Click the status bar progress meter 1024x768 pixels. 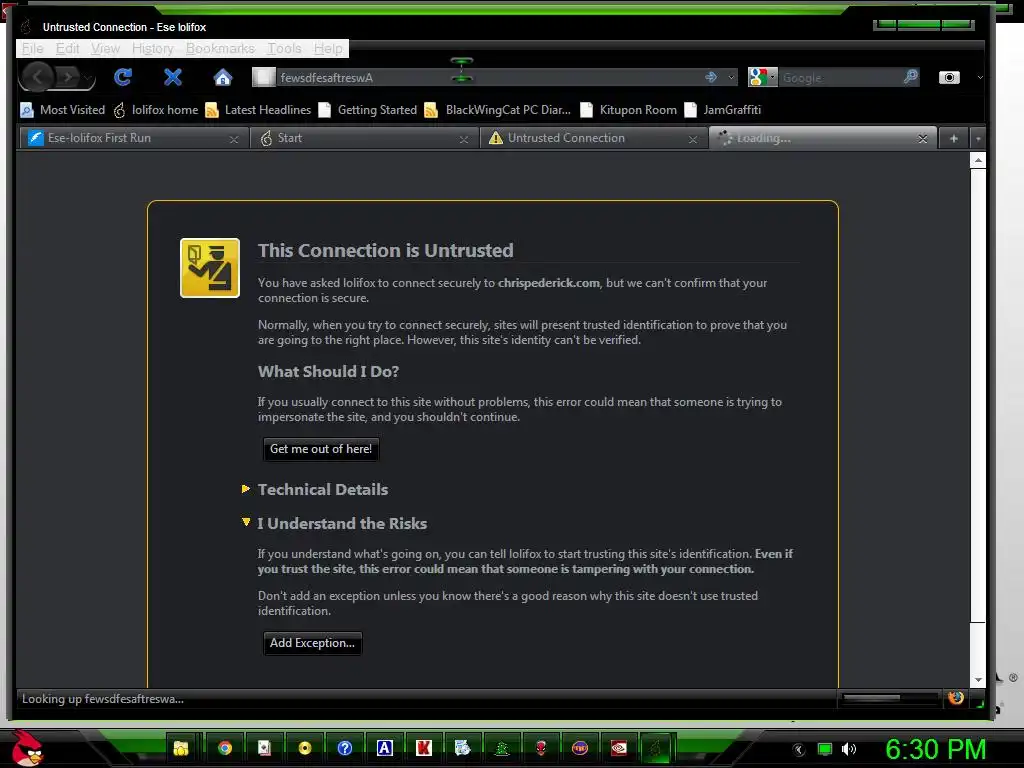(889, 698)
